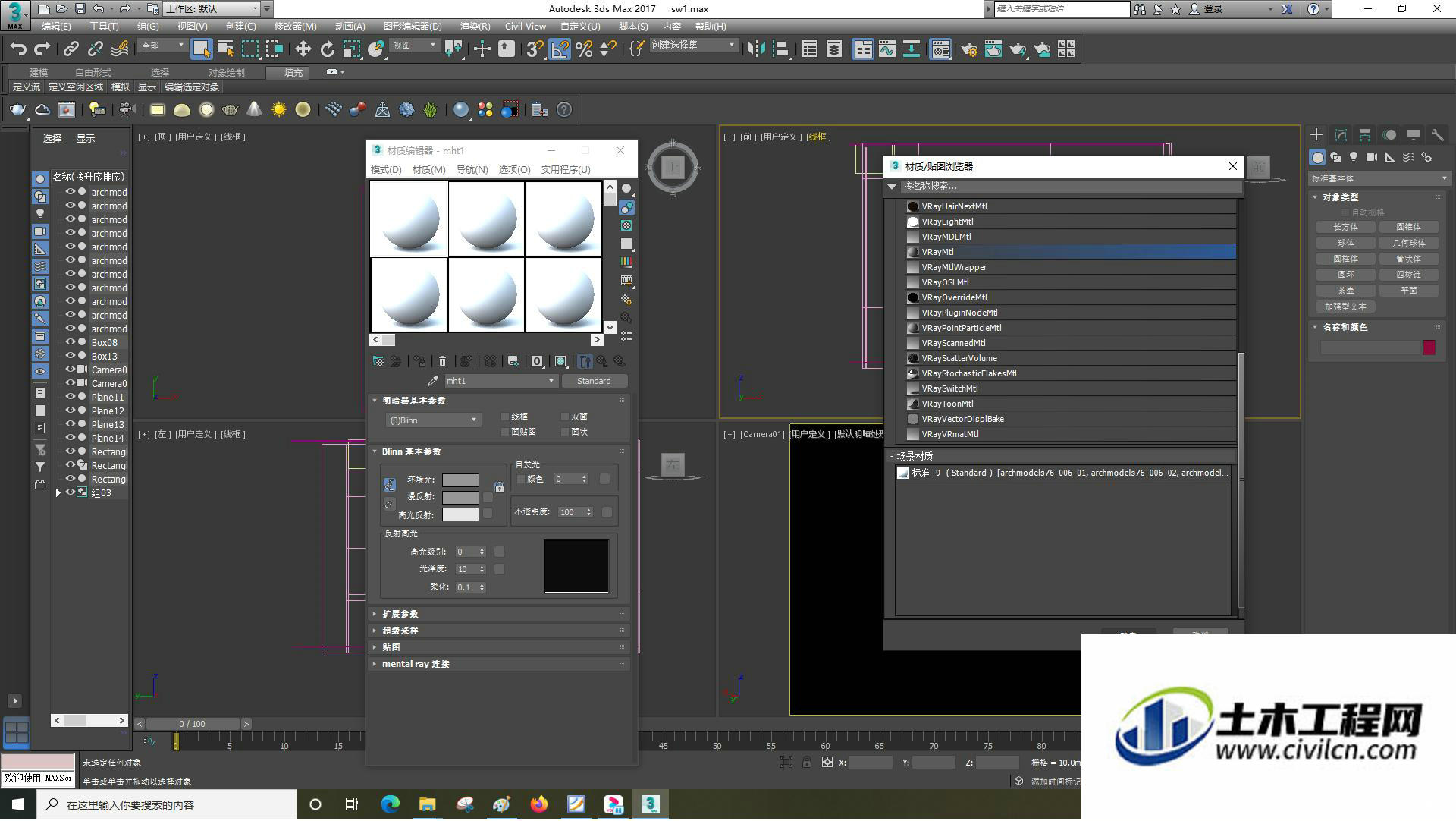
Task: Open the Create panel plus tab
Action: click(1316, 135)
